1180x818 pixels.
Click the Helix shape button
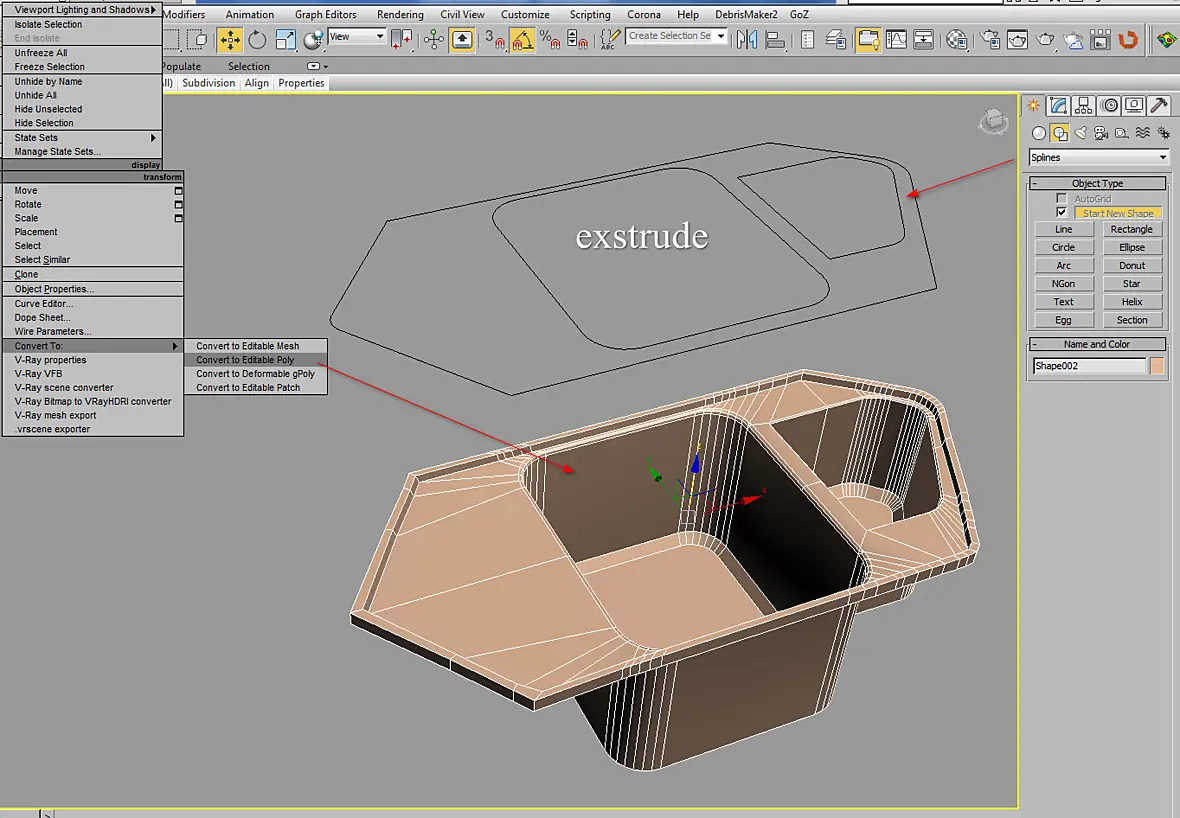coord(1131,302)
